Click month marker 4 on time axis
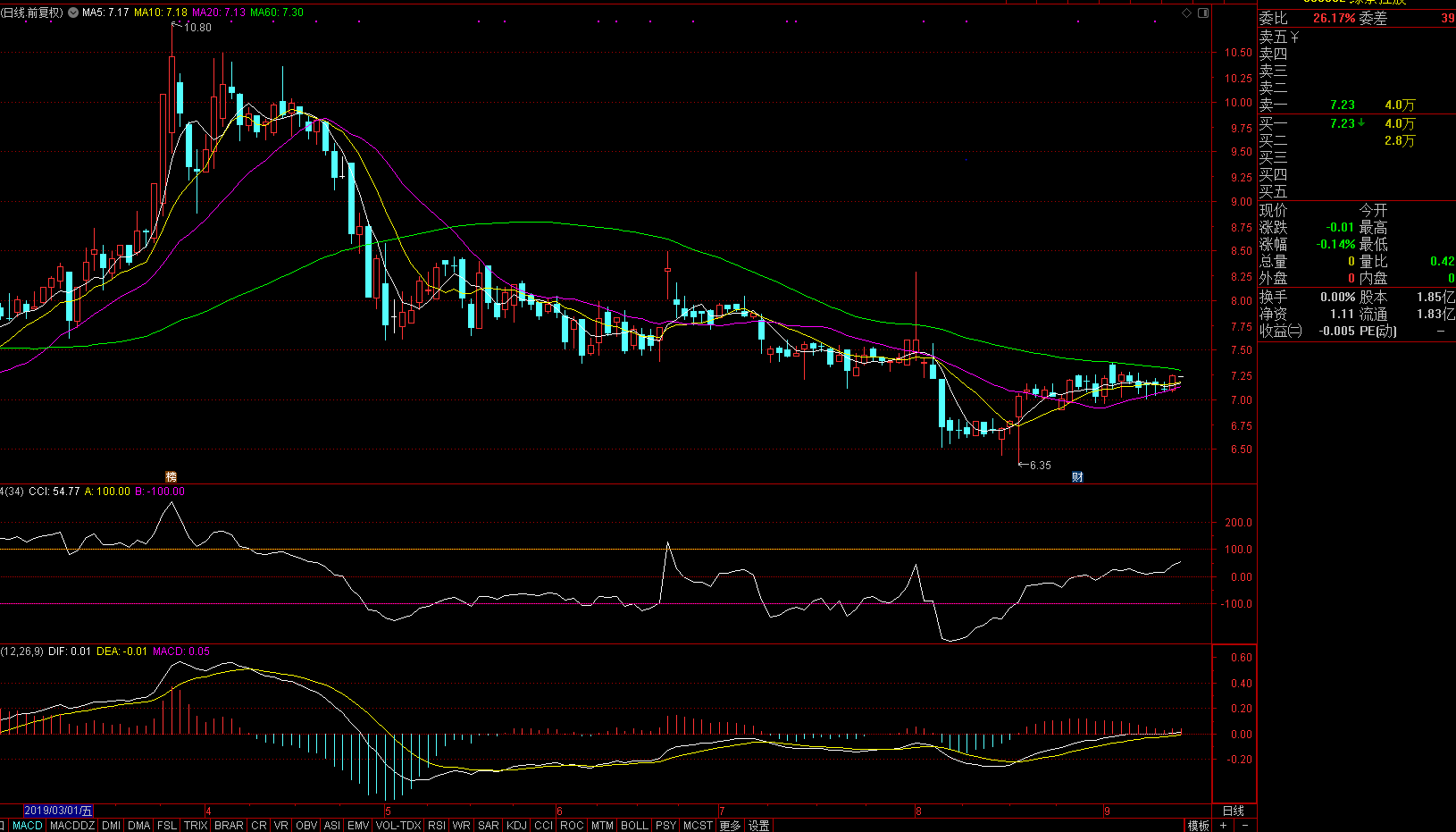This screenshot has width=1456, height=832. coord(208,811)
